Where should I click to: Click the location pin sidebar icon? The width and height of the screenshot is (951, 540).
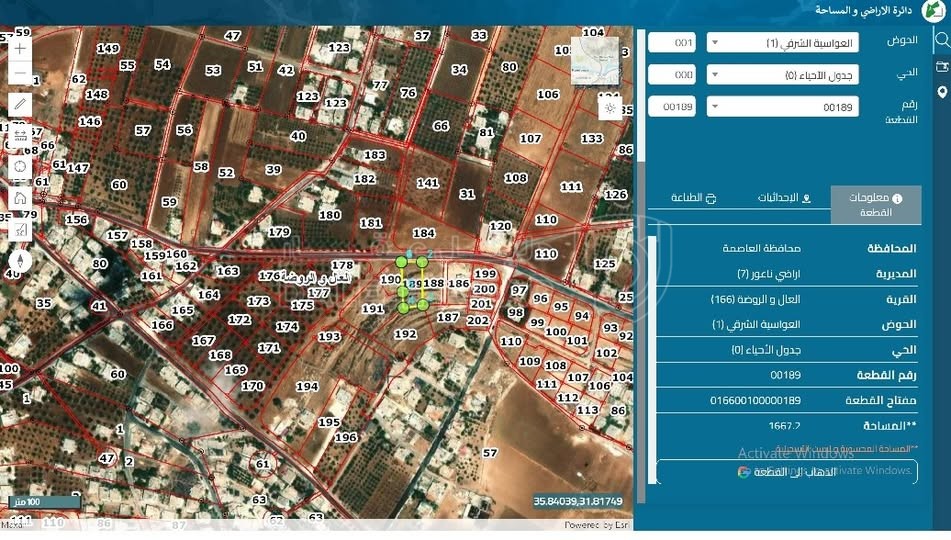coord(941,92)
